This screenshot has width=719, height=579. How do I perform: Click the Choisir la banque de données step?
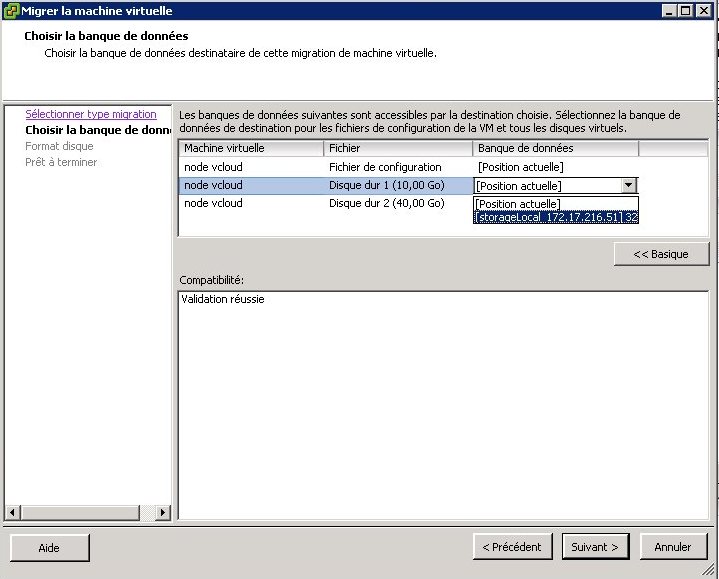pos(97,130)
